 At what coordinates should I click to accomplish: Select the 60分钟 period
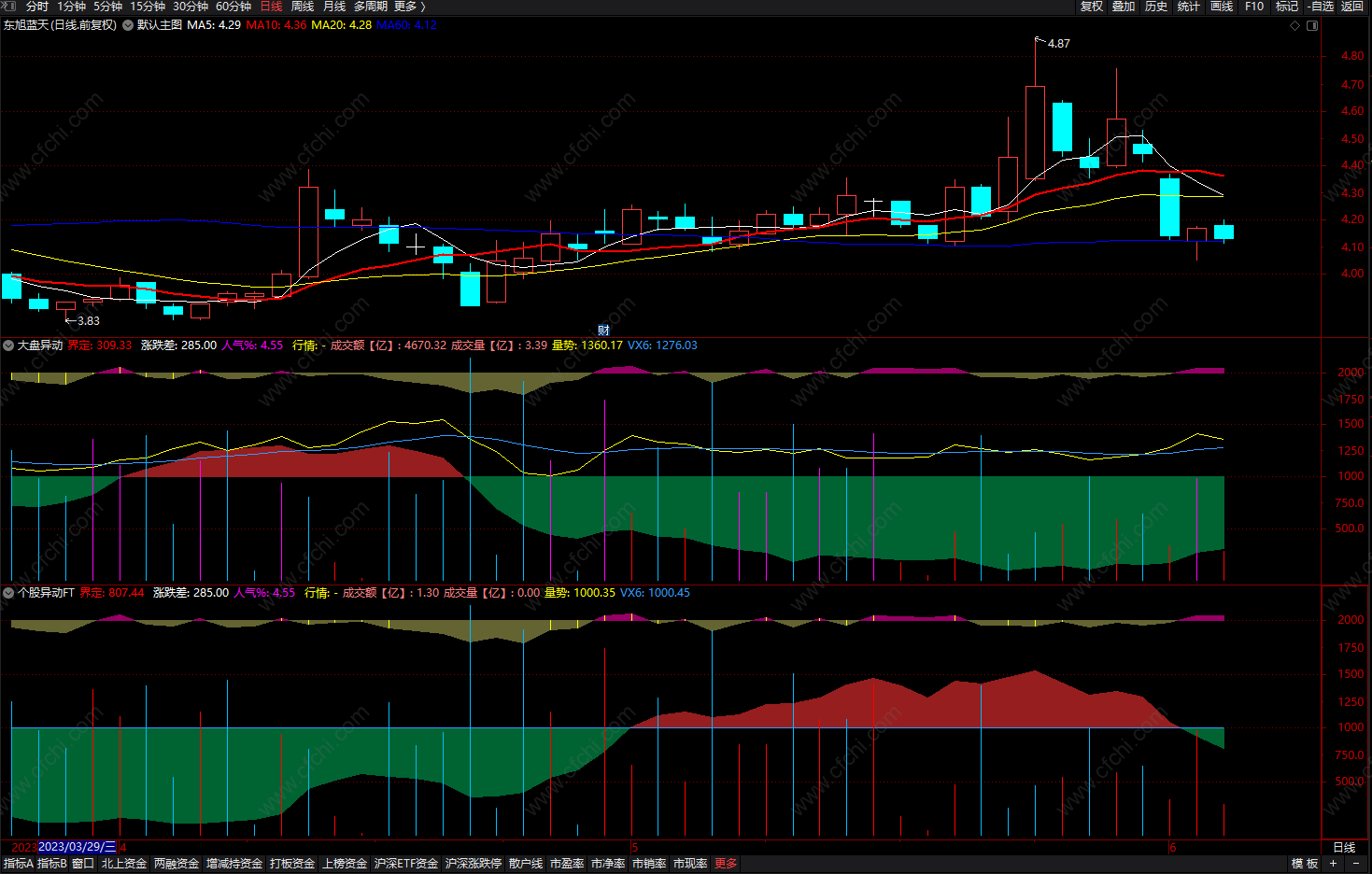click(x=233, y=7)
